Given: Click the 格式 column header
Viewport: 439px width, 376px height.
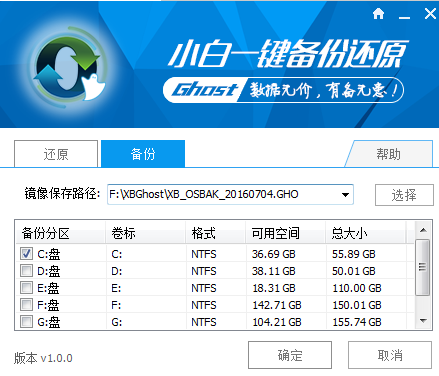Looking at the screenshot, I should pos(216,233).
